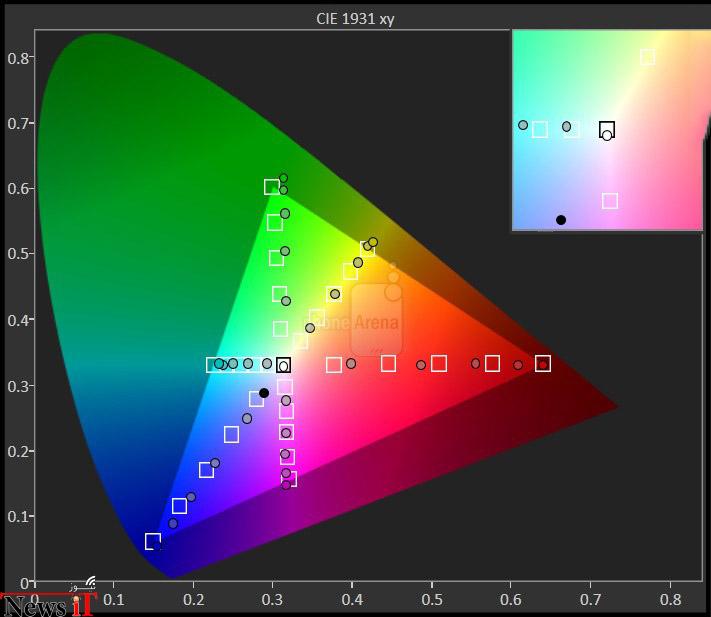This screenshot has height=617, width=711.
Task: Select the solid black dot in zoomed inset
Action: (561, 220)
